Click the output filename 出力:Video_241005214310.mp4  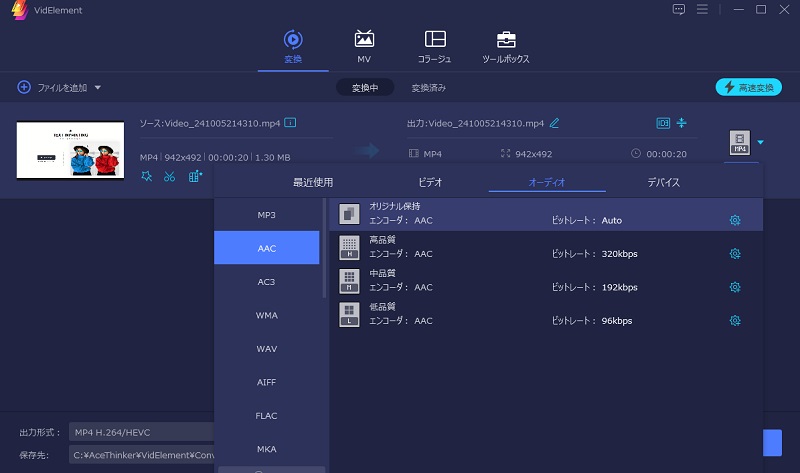(x=476, y=123)
